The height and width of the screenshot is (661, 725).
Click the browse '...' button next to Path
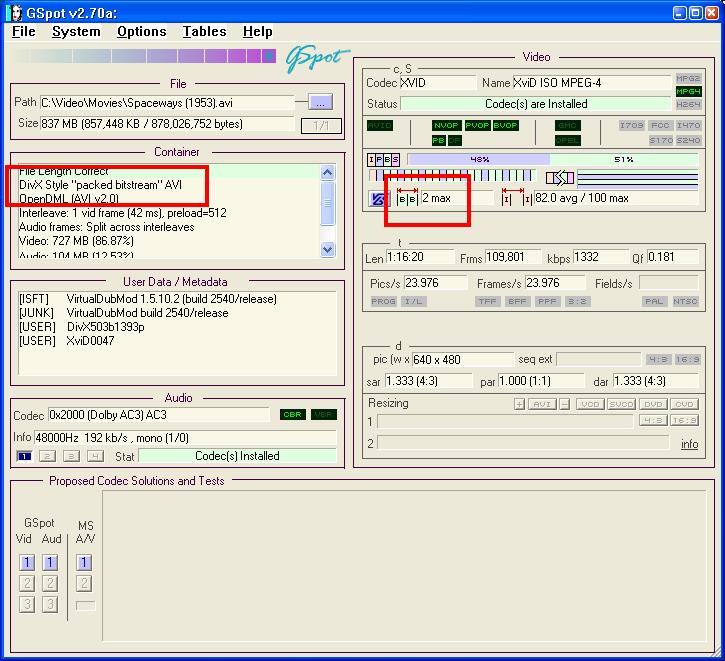coord(320,102)
